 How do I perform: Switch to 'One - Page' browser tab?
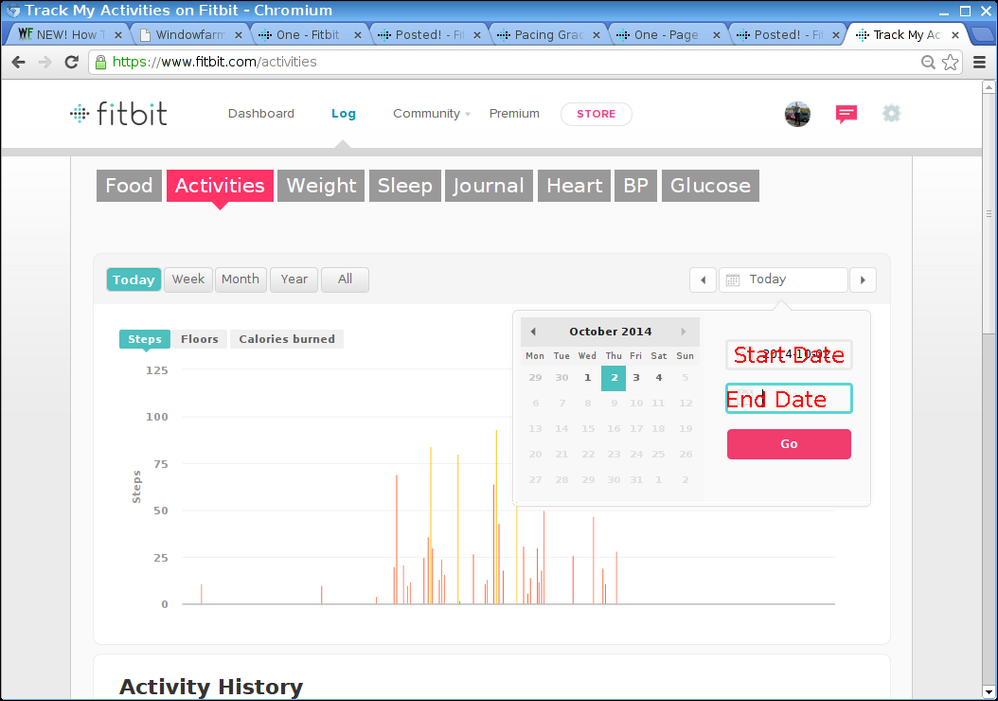[x=666, y=35]
